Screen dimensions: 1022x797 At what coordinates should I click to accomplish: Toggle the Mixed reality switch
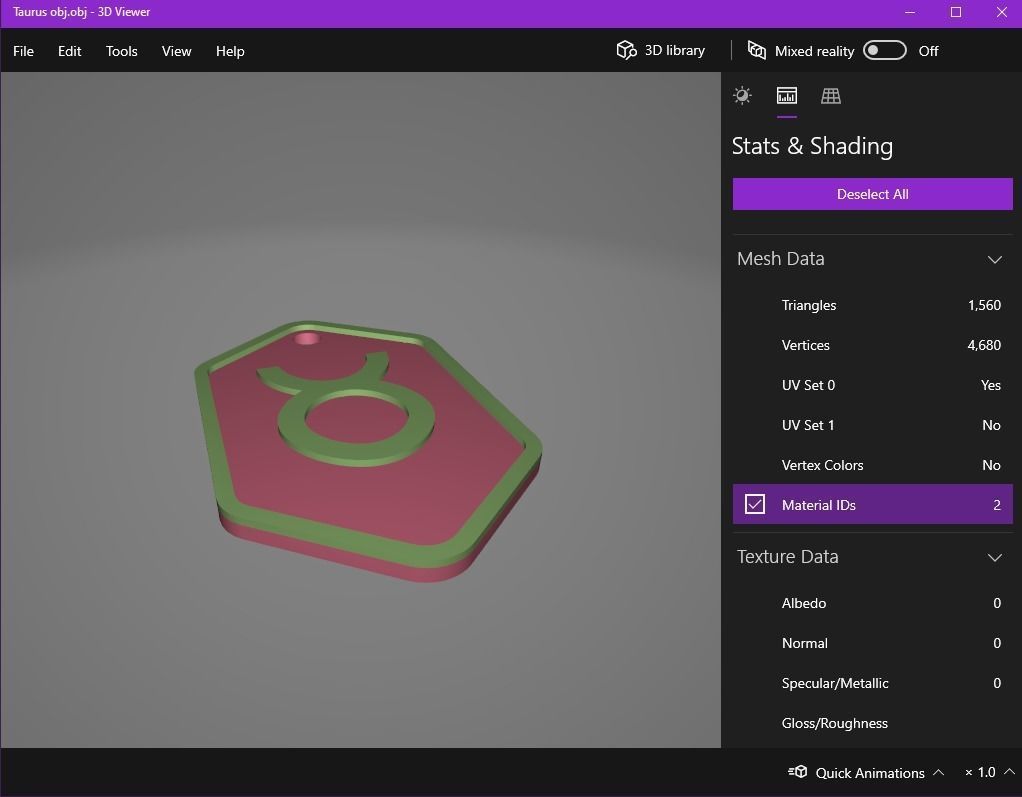[884, 50]
